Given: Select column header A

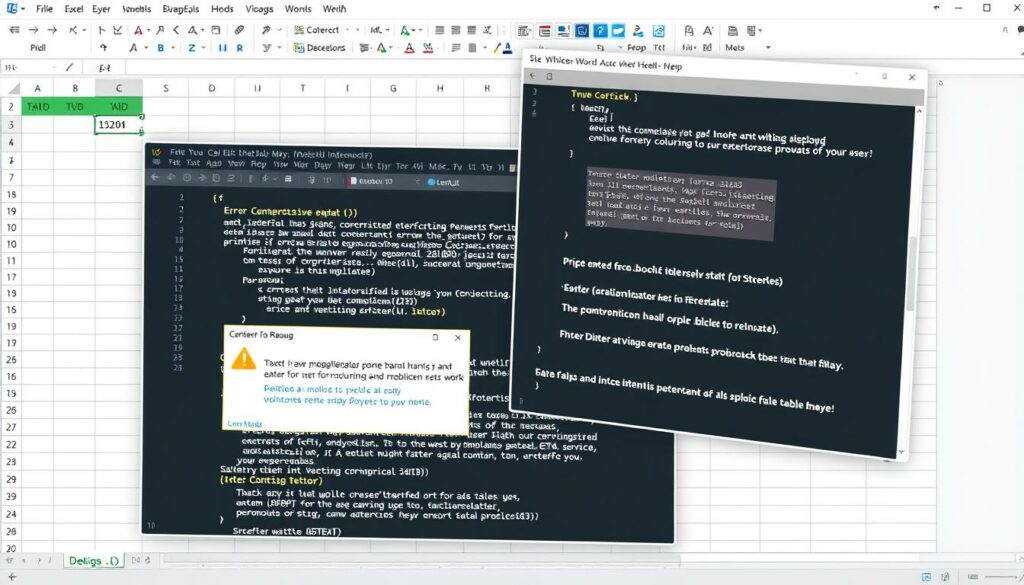Looking at the screenshot, I should (x=38, y=88).
